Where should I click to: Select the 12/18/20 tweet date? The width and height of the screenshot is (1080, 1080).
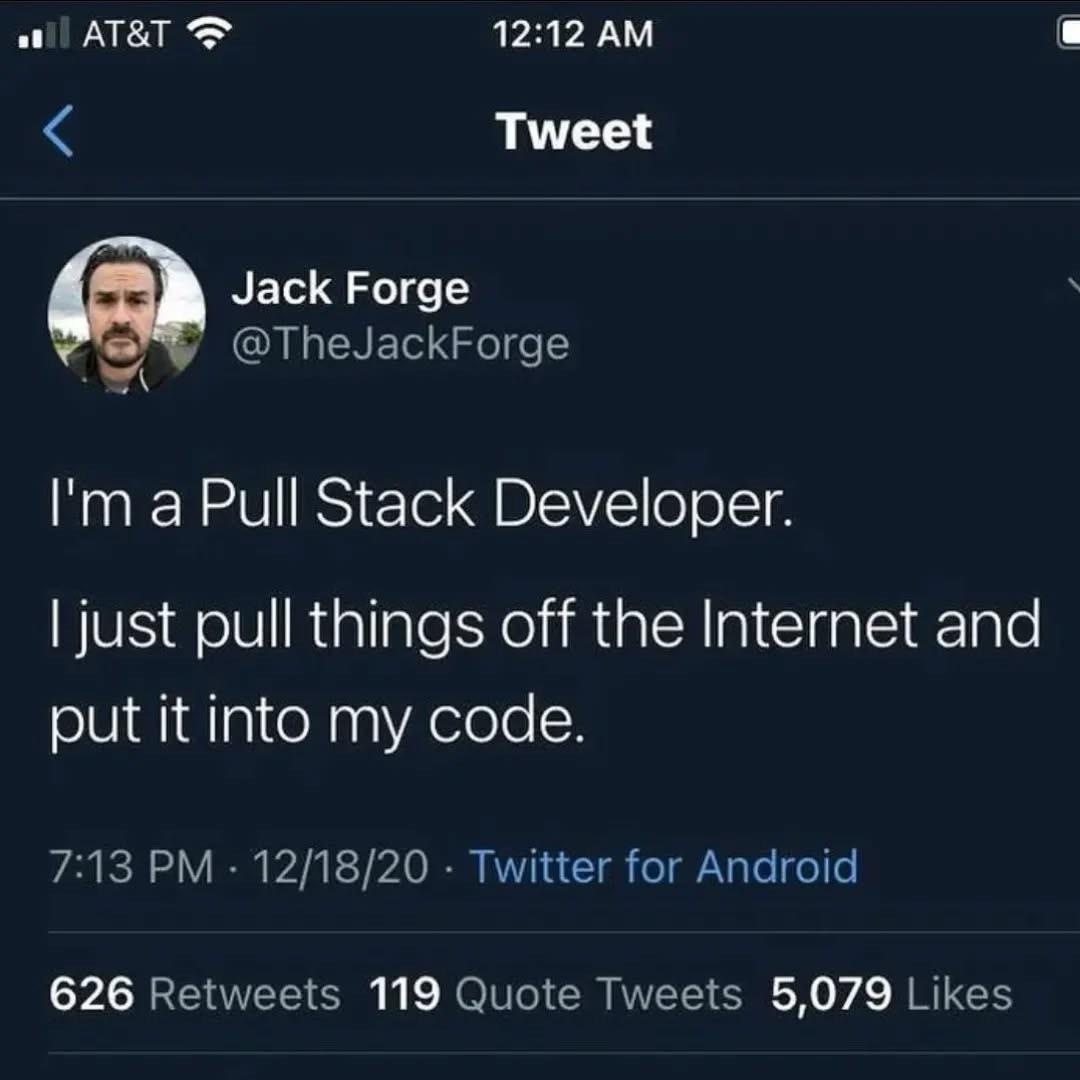340,866
